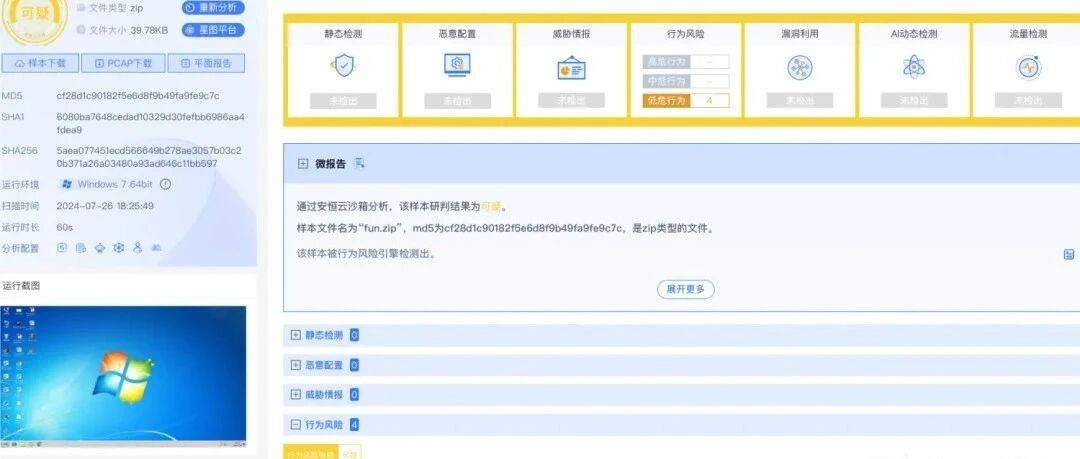Click the 低危行为 count row showing 4
The width and height of the screenshot is (1080, 459).
click(x=685, y=101)
